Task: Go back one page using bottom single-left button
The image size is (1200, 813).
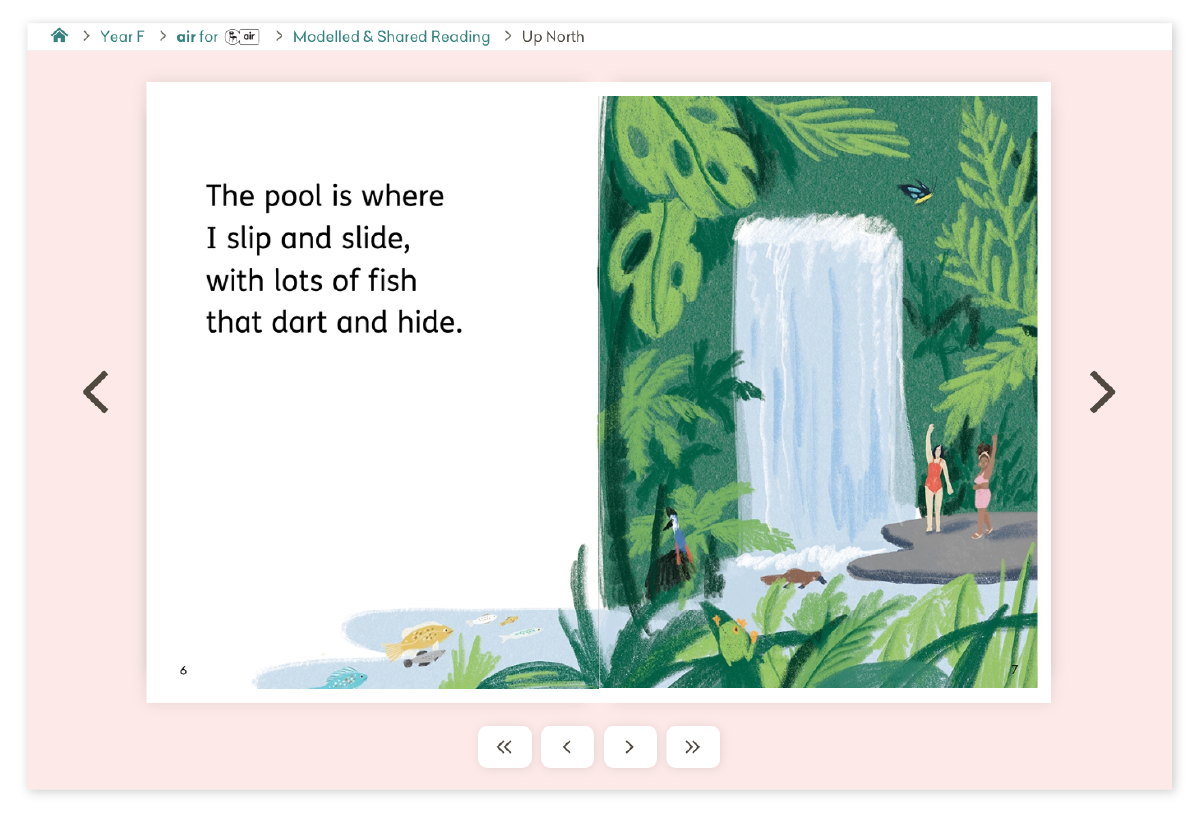Action: pyautogui.click(x=567, y=747)
